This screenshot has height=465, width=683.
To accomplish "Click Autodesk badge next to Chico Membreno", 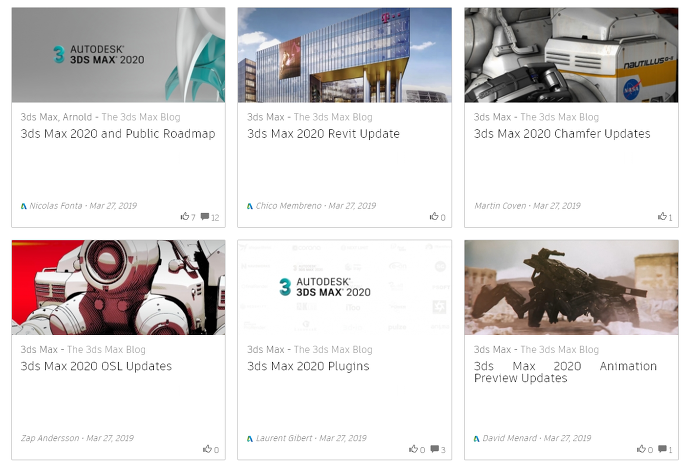I will point(250,206).
